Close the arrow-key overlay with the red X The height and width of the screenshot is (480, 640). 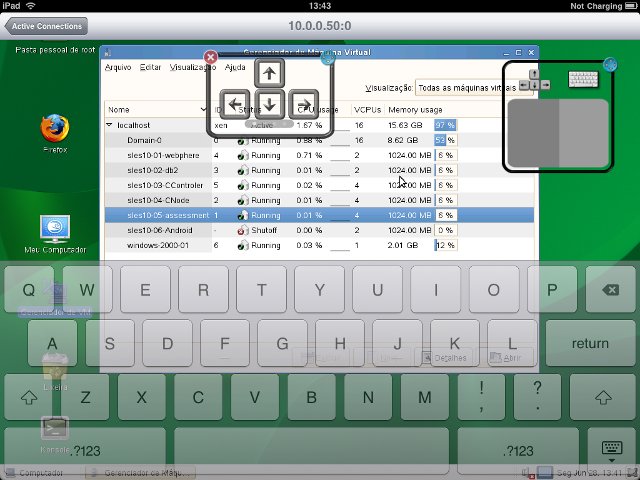click(211, 58)
